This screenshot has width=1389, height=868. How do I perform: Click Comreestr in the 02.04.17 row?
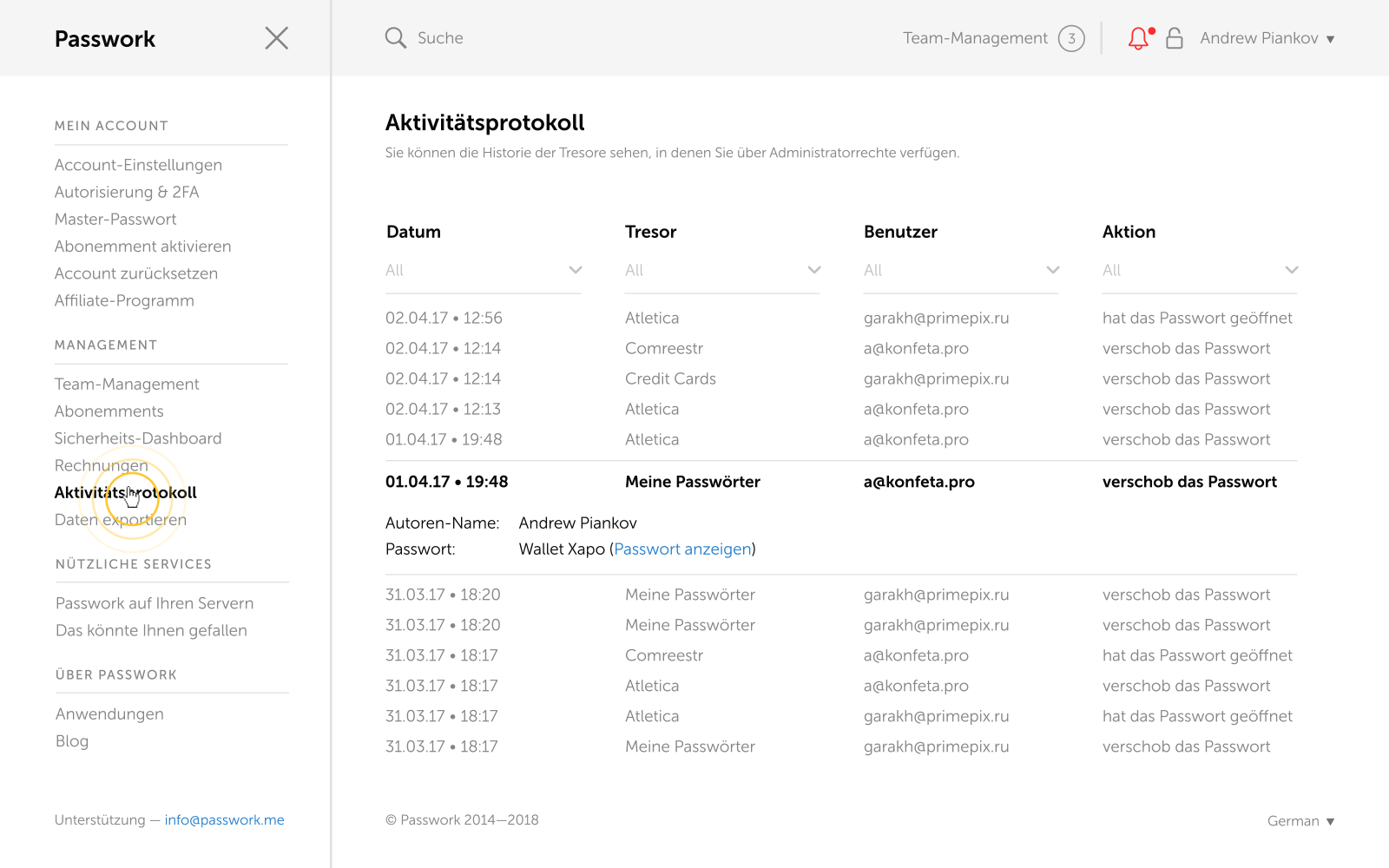point(664,349)
